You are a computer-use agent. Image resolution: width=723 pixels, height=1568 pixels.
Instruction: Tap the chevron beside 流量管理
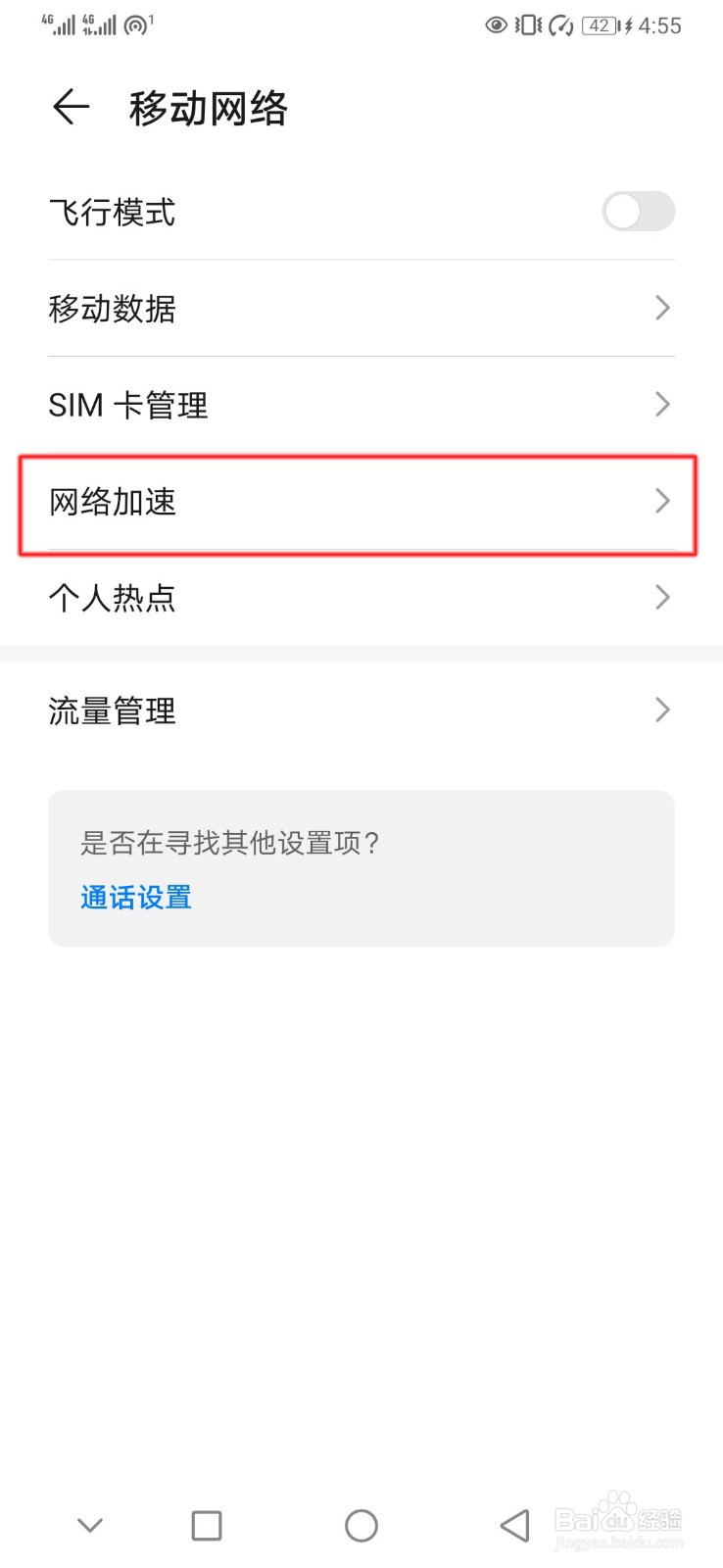click(662, 710)
